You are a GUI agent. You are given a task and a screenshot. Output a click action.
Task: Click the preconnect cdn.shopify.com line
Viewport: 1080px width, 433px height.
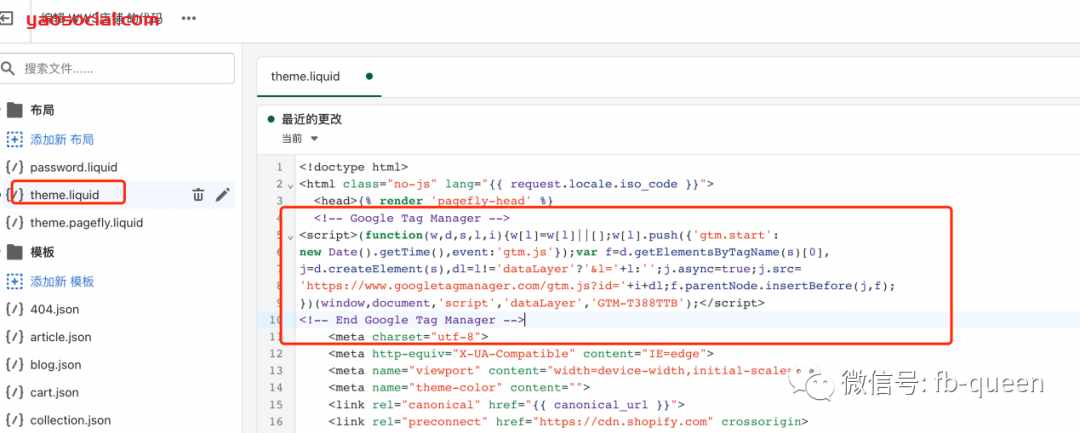568,421
